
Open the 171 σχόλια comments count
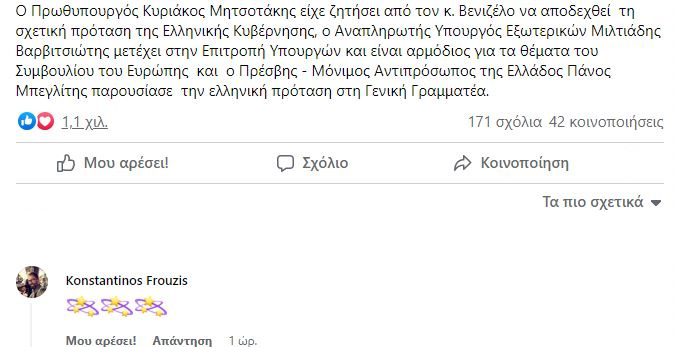(x=505, y=122)
